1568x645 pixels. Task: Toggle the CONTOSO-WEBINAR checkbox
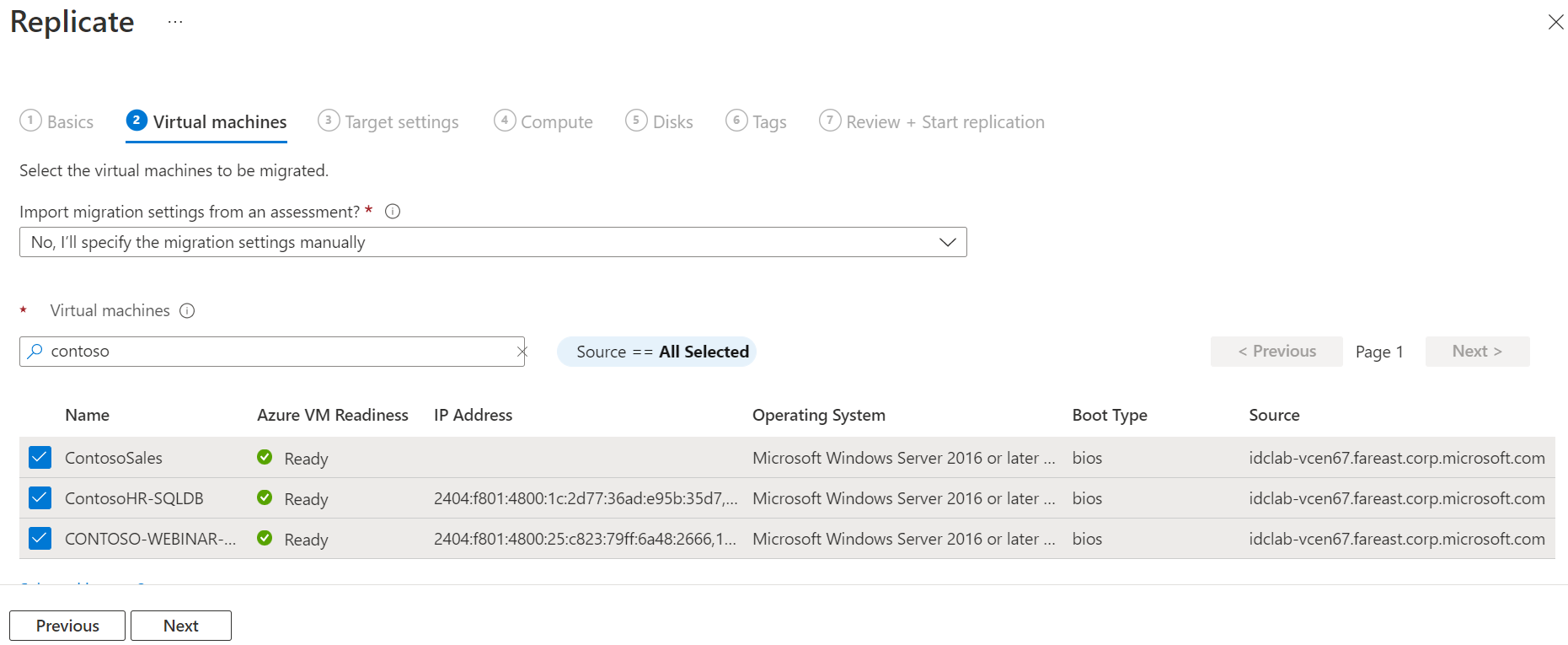point(40,539)
